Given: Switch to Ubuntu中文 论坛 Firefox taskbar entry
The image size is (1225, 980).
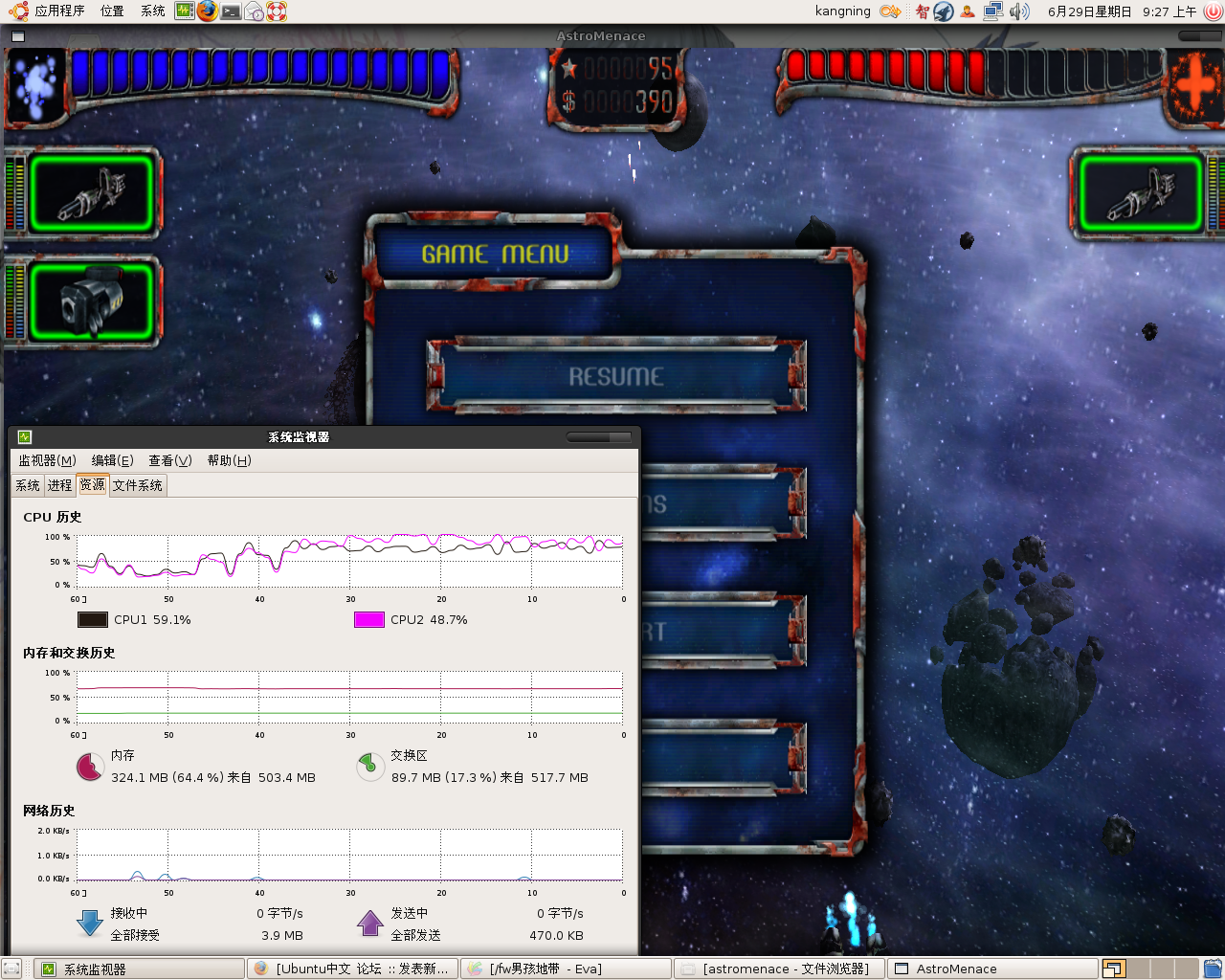Looking at the screenshot, I should click(x=352, y=969).
